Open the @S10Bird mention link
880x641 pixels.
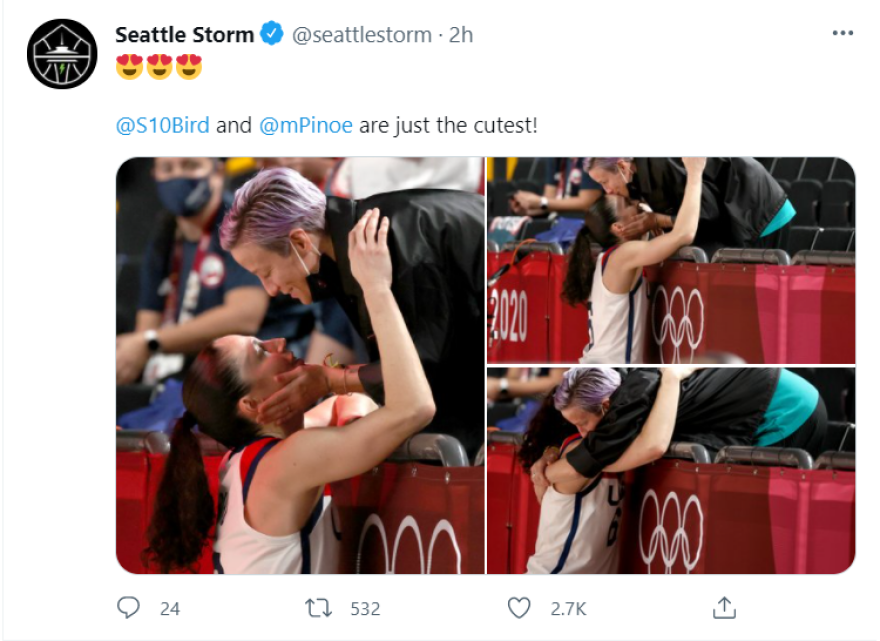[163, 125]
